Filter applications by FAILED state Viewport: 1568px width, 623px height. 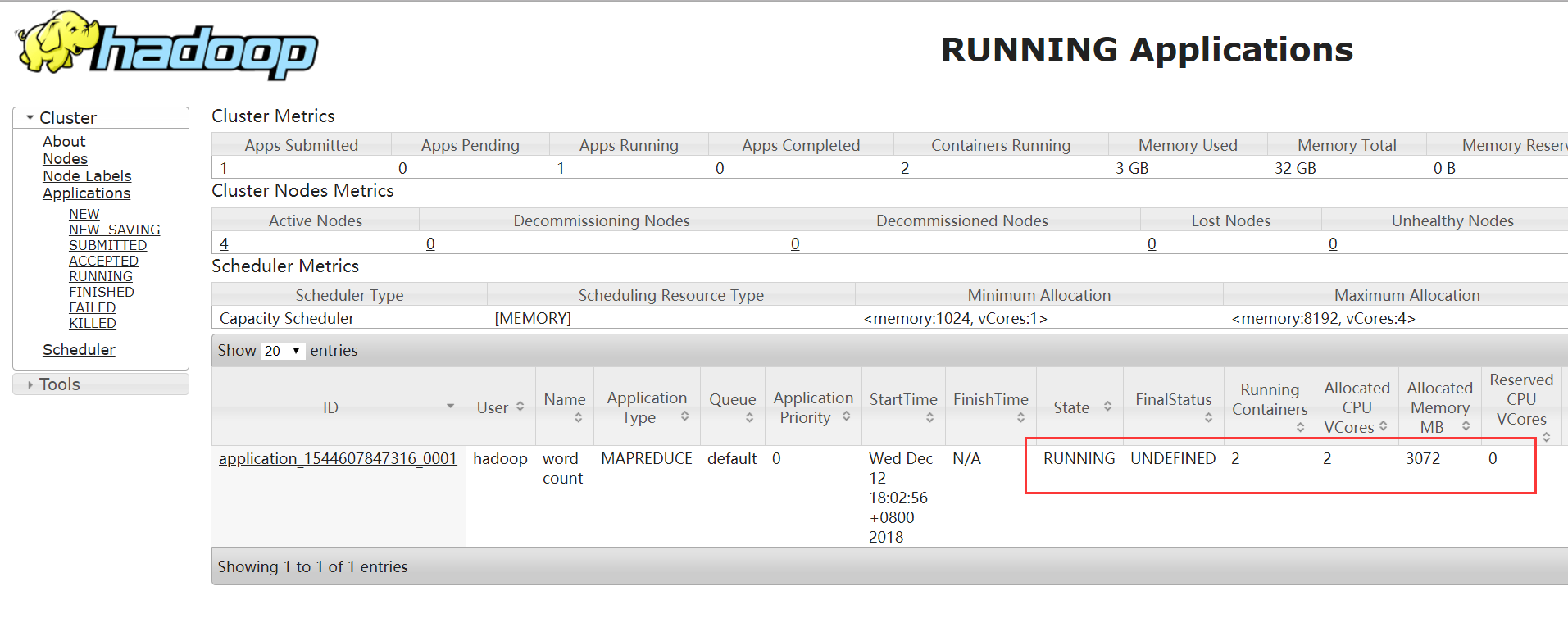pyautogui.click(x=92, y=307)
